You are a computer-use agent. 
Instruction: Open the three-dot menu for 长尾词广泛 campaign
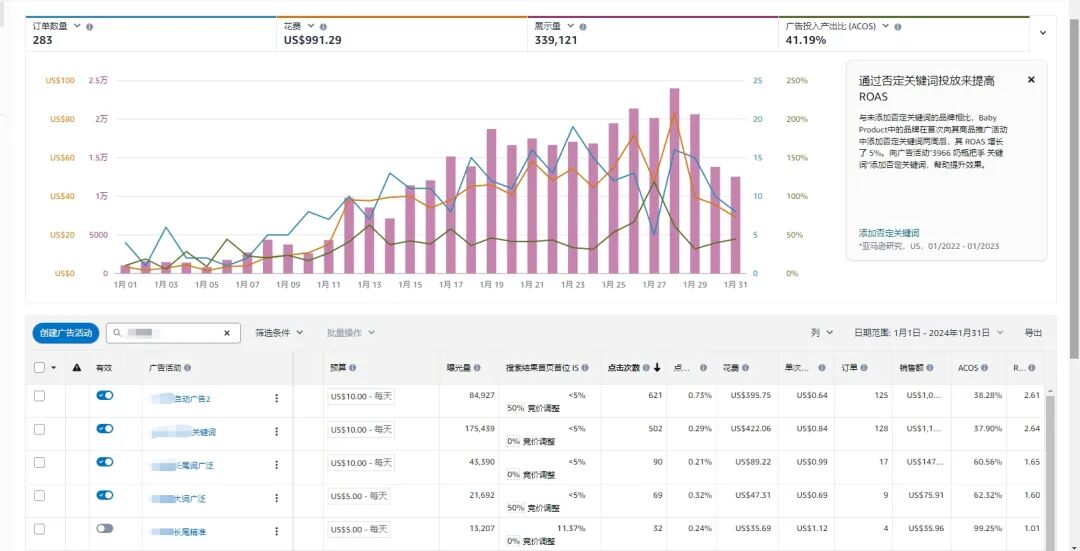point(276,465)
